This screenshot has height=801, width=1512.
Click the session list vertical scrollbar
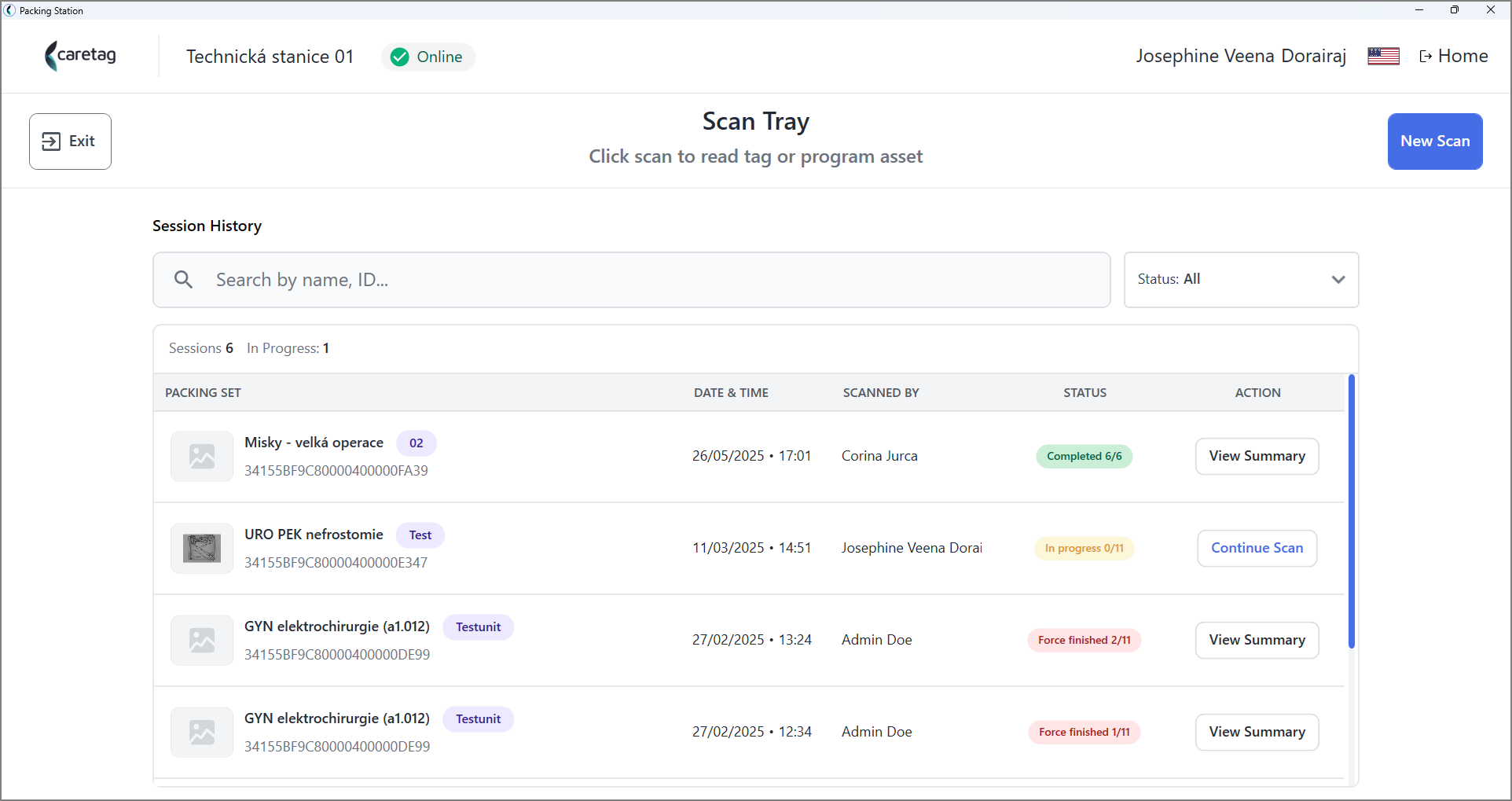(x=1352, y=512)
